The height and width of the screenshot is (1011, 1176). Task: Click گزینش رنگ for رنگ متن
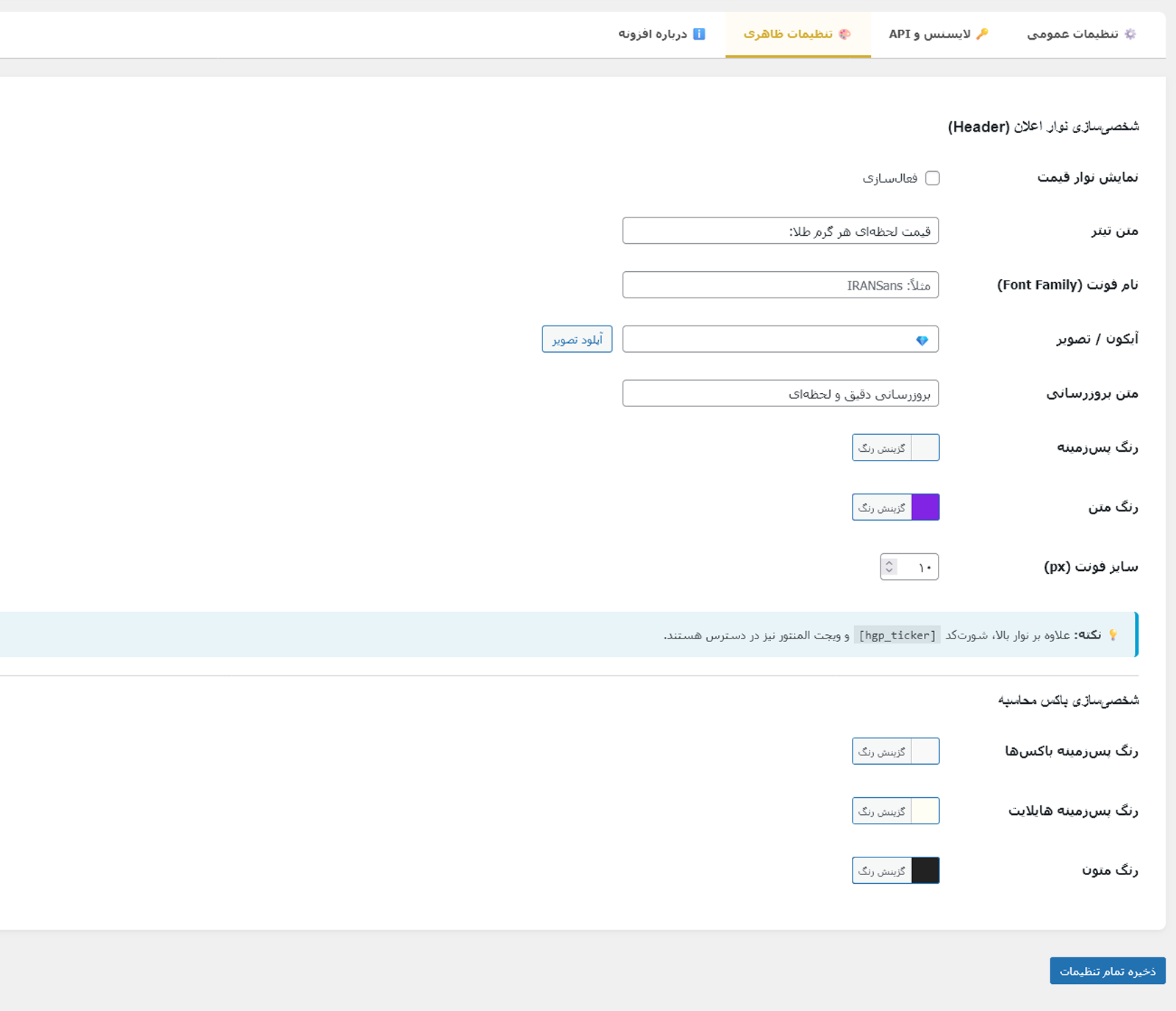click(x=882, y=507)
